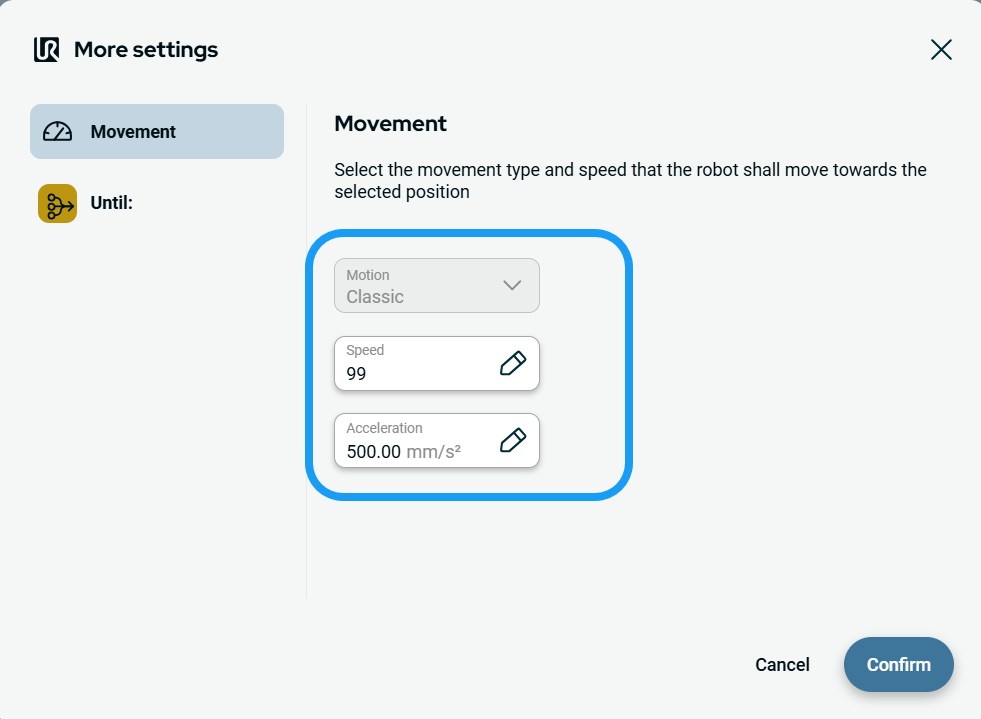
Task: Click the Acceleration pencil edit icon
Action: point(512,441)
